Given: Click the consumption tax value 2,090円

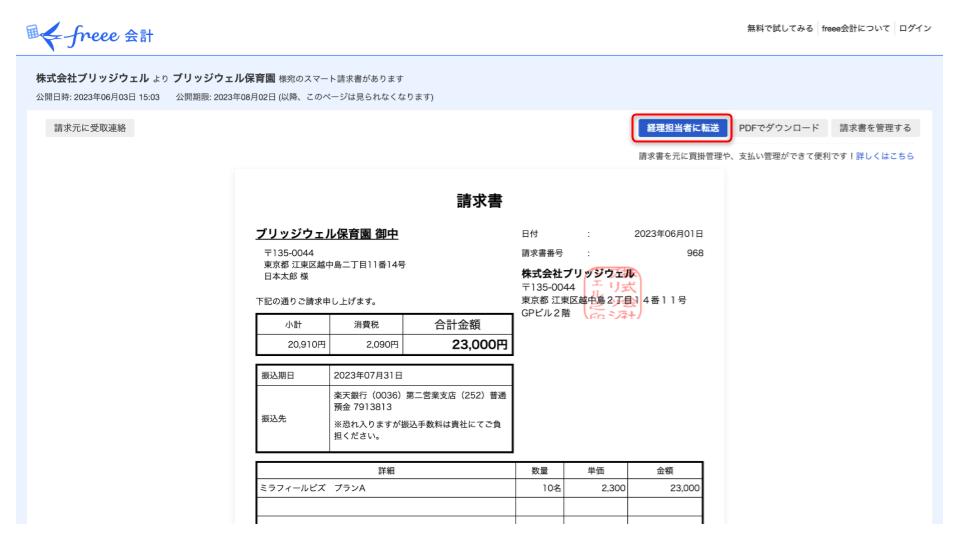Looking at the screenshot, I should pos(382,345).
